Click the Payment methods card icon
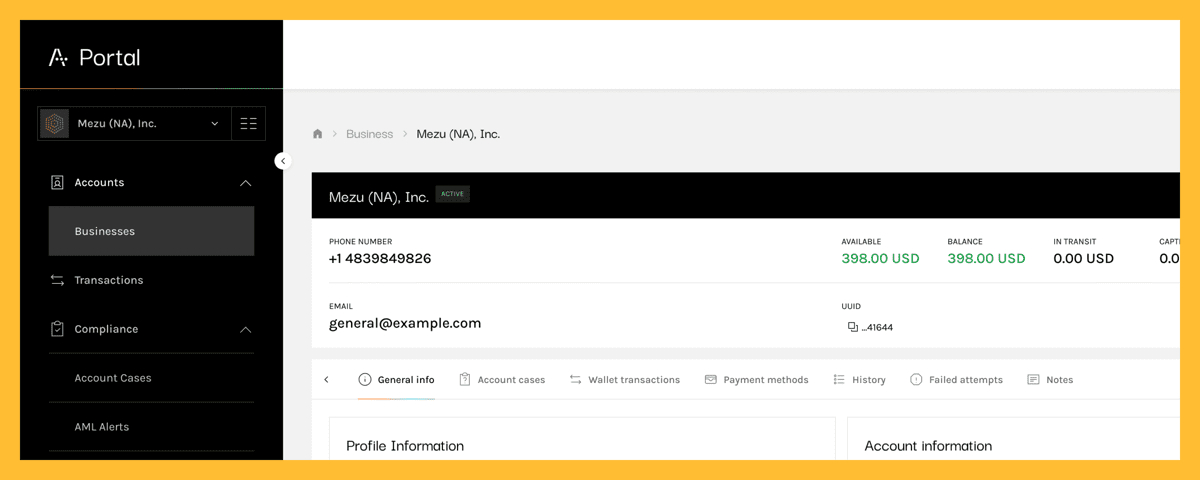1200x480 pixels. tap(711, 380)
